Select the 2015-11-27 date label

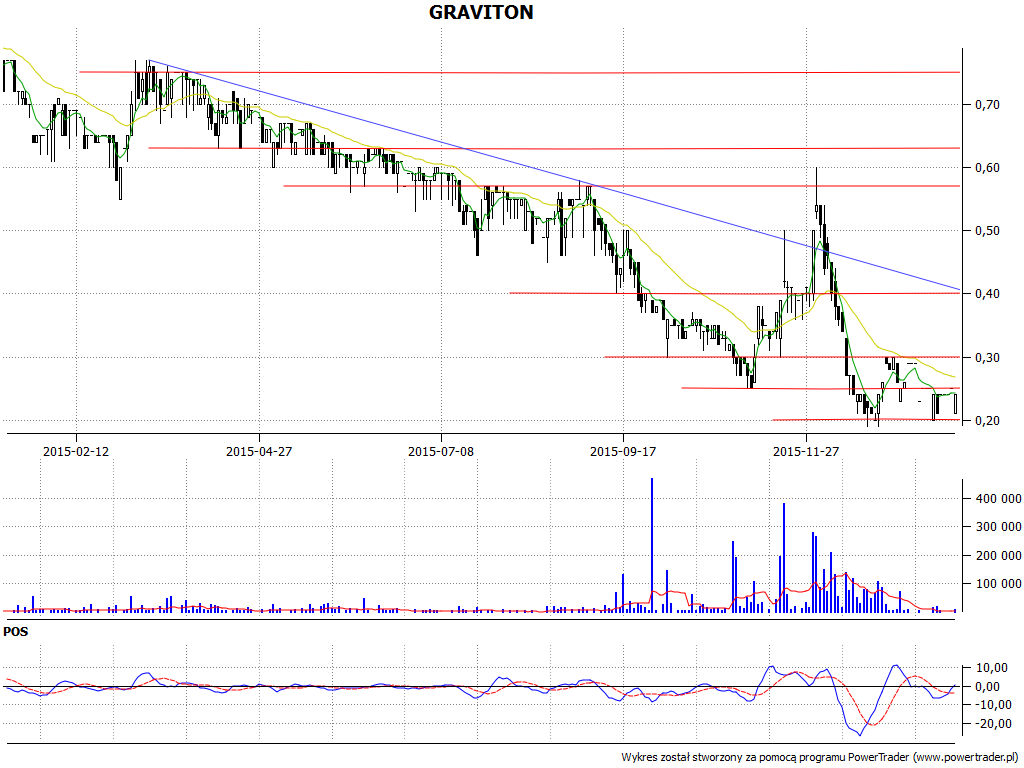[805, 451]
